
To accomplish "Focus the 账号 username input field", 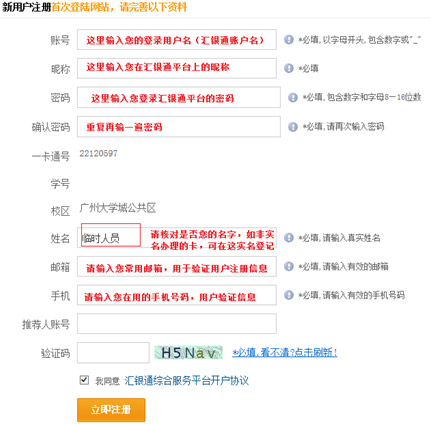I will [x=177, y=40].
